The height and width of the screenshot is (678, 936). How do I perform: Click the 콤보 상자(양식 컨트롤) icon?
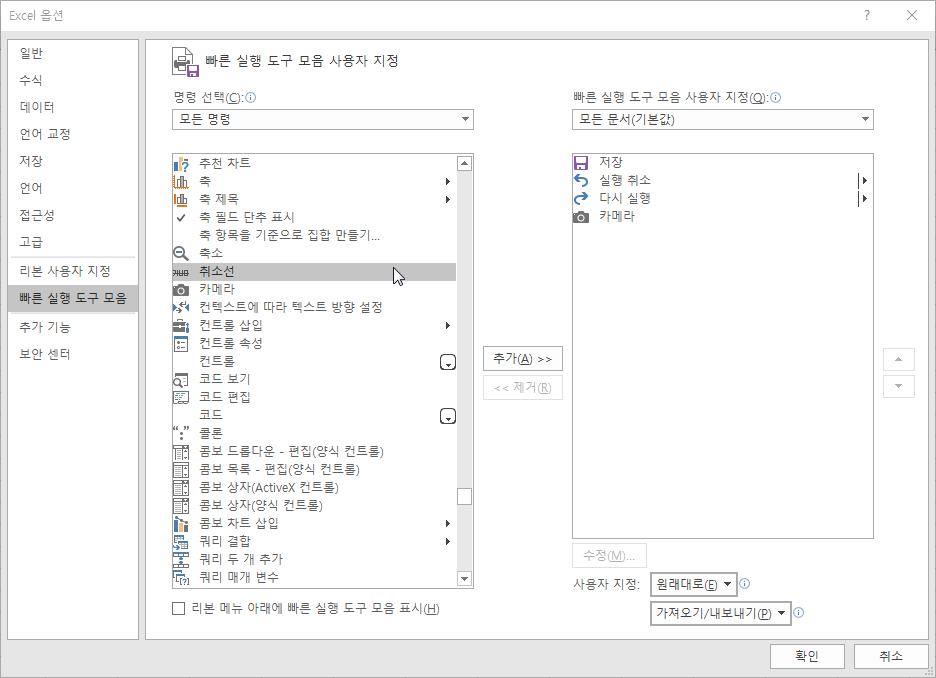[x=181, y=506]
